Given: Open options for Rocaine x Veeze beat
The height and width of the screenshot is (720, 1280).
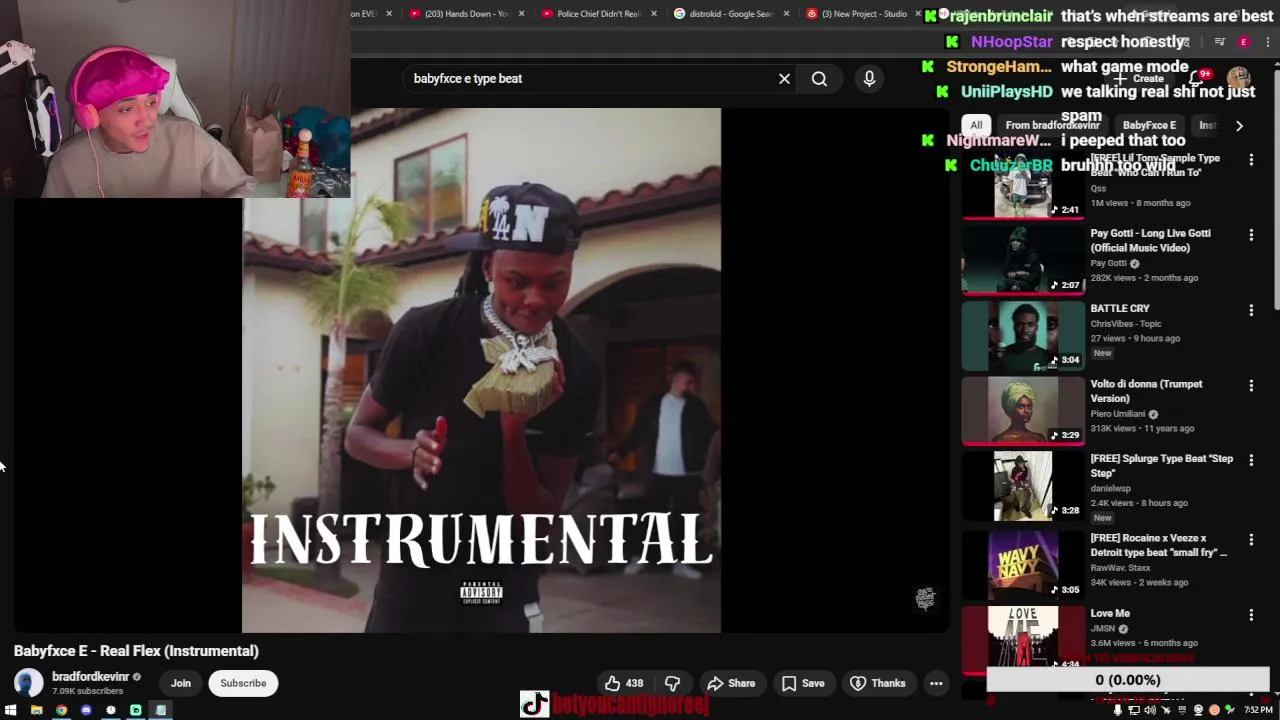Looking at the screenshot, I should click(1251, 540).
